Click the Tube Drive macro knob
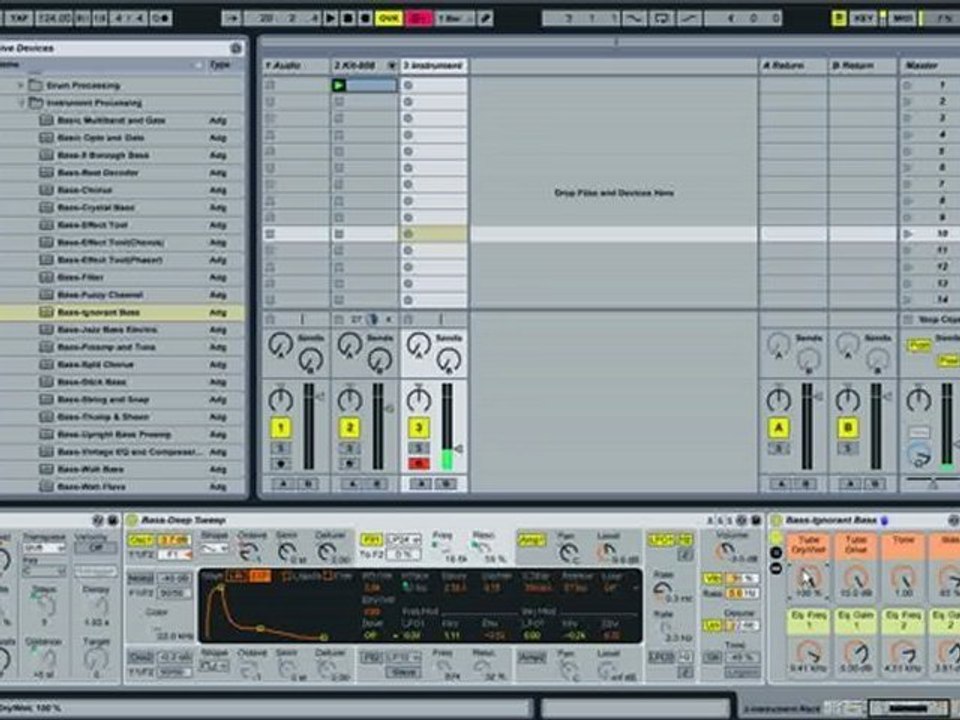 (x=855, y=577)
